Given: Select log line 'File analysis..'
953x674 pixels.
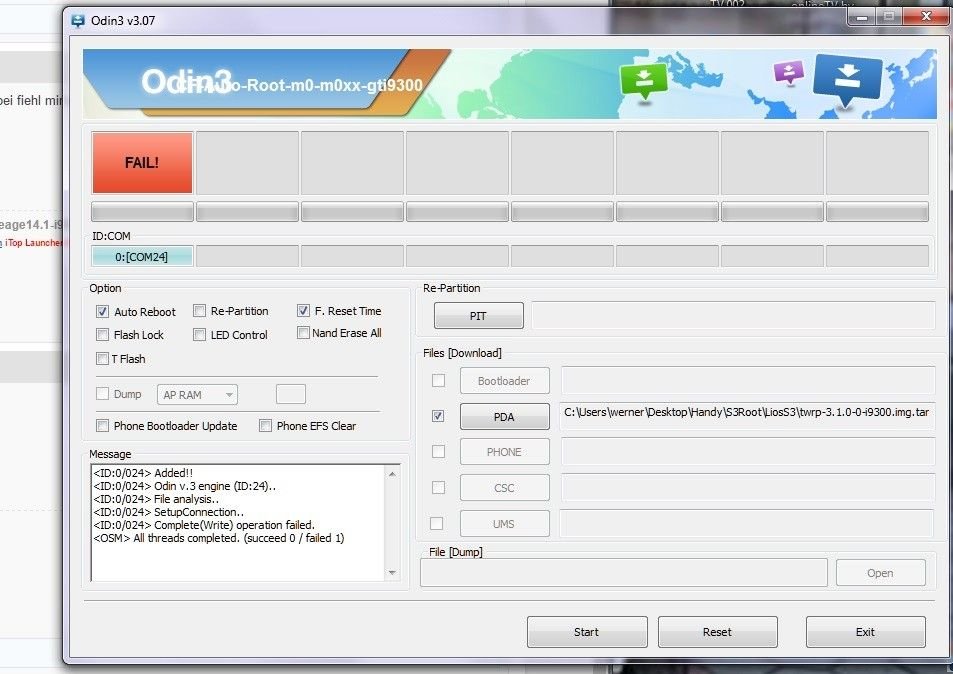Looking at the screenshot, I should (156, 499).
